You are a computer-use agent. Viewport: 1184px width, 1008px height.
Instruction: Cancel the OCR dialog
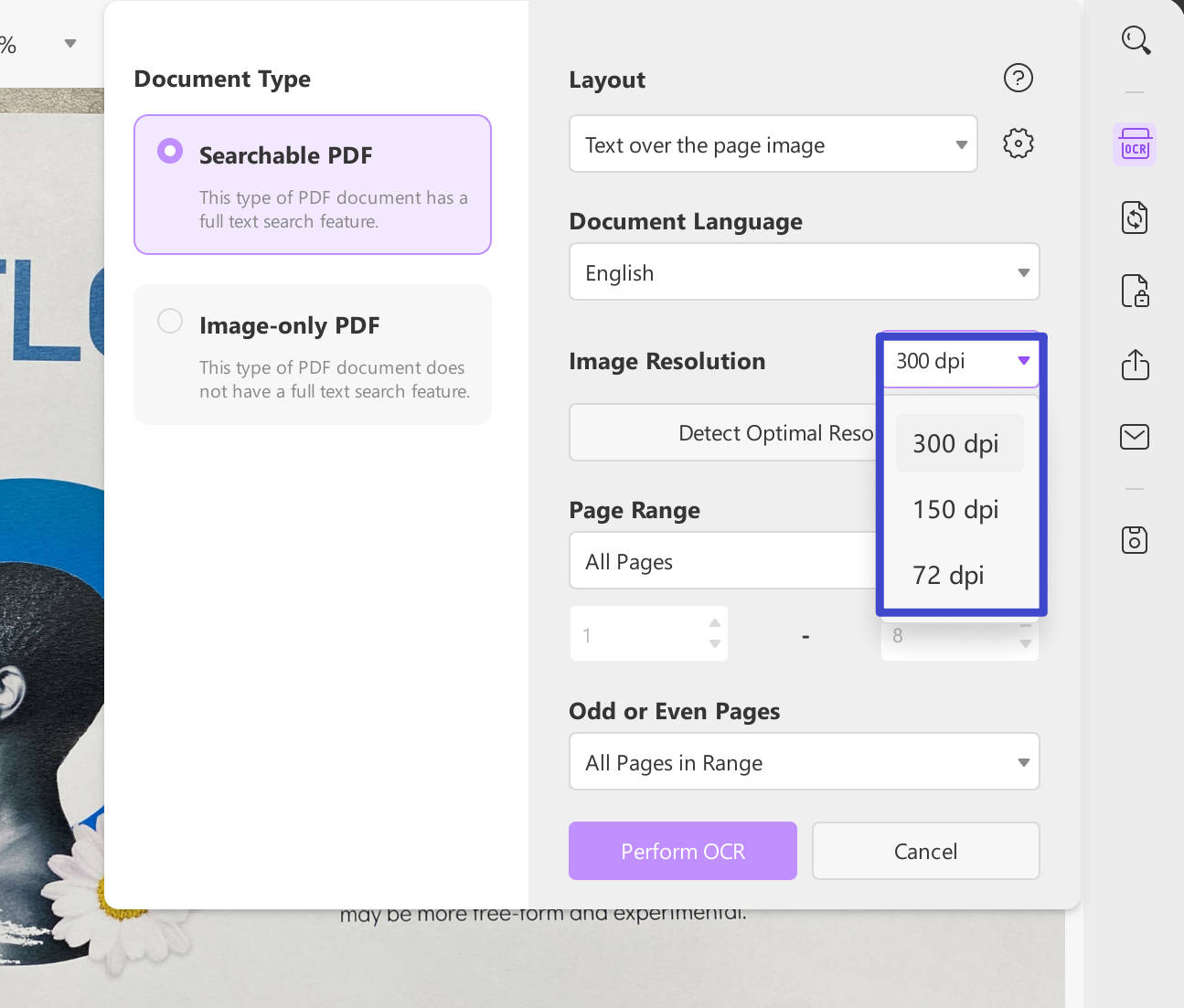pos(925,851)
